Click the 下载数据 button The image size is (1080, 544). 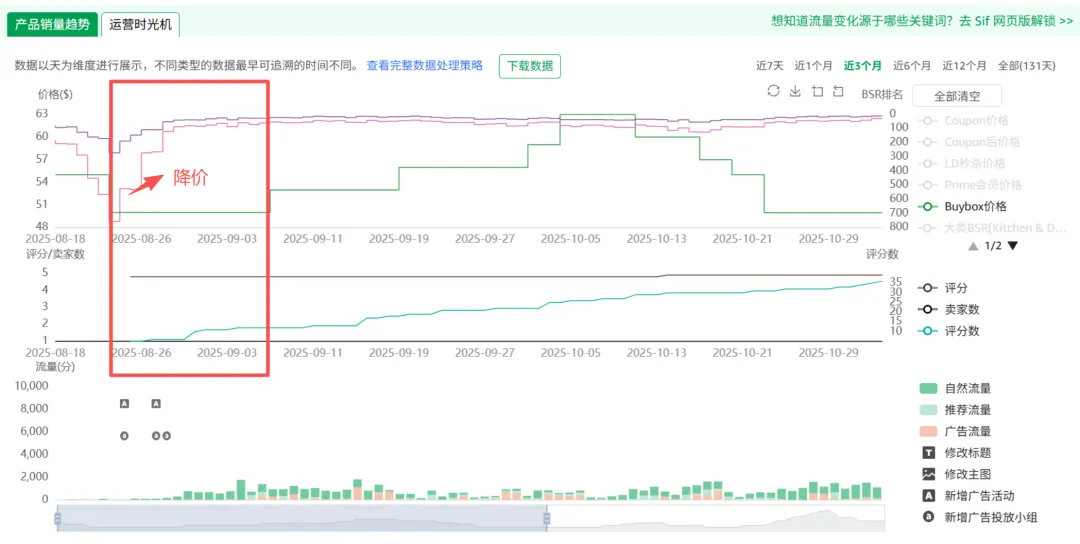point(530,66)
